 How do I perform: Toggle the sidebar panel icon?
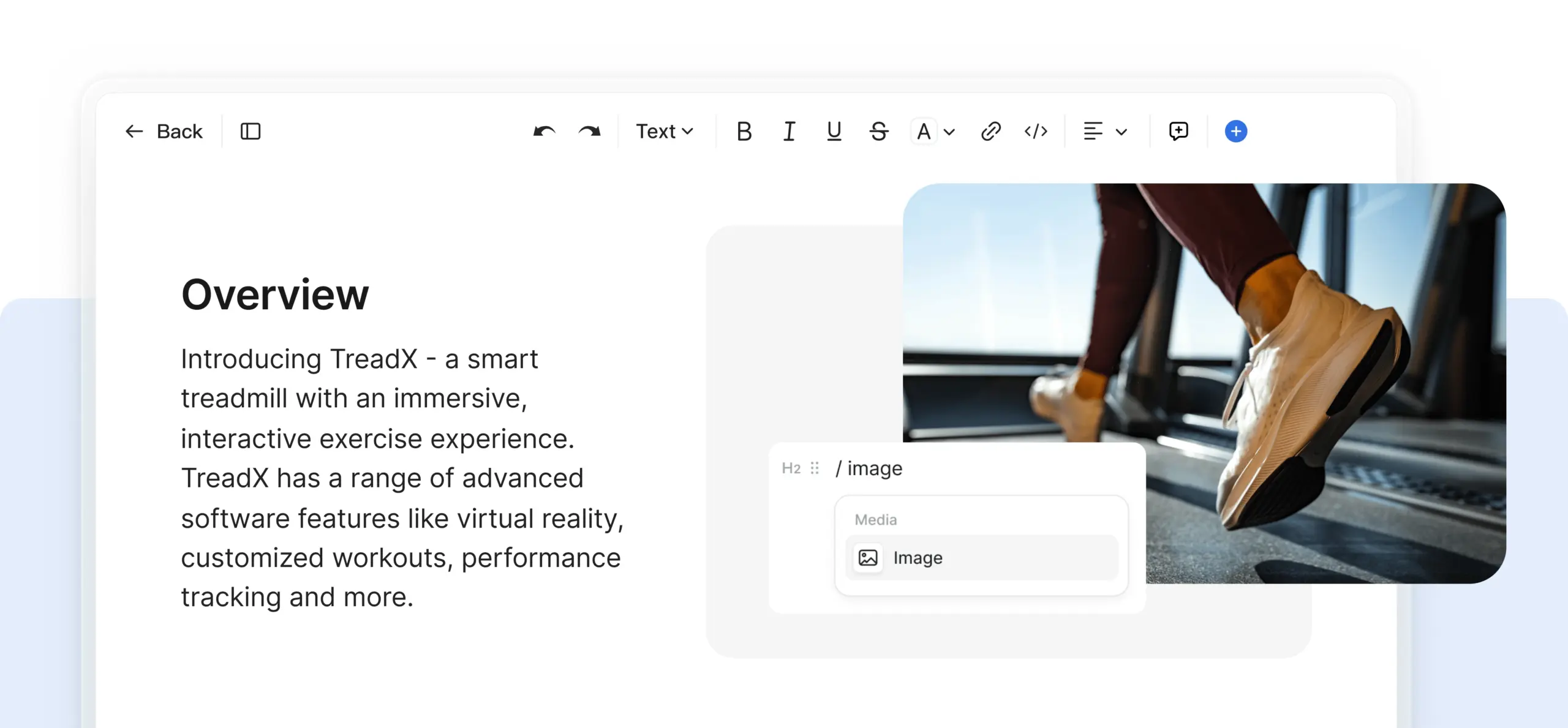click(251, 131)
